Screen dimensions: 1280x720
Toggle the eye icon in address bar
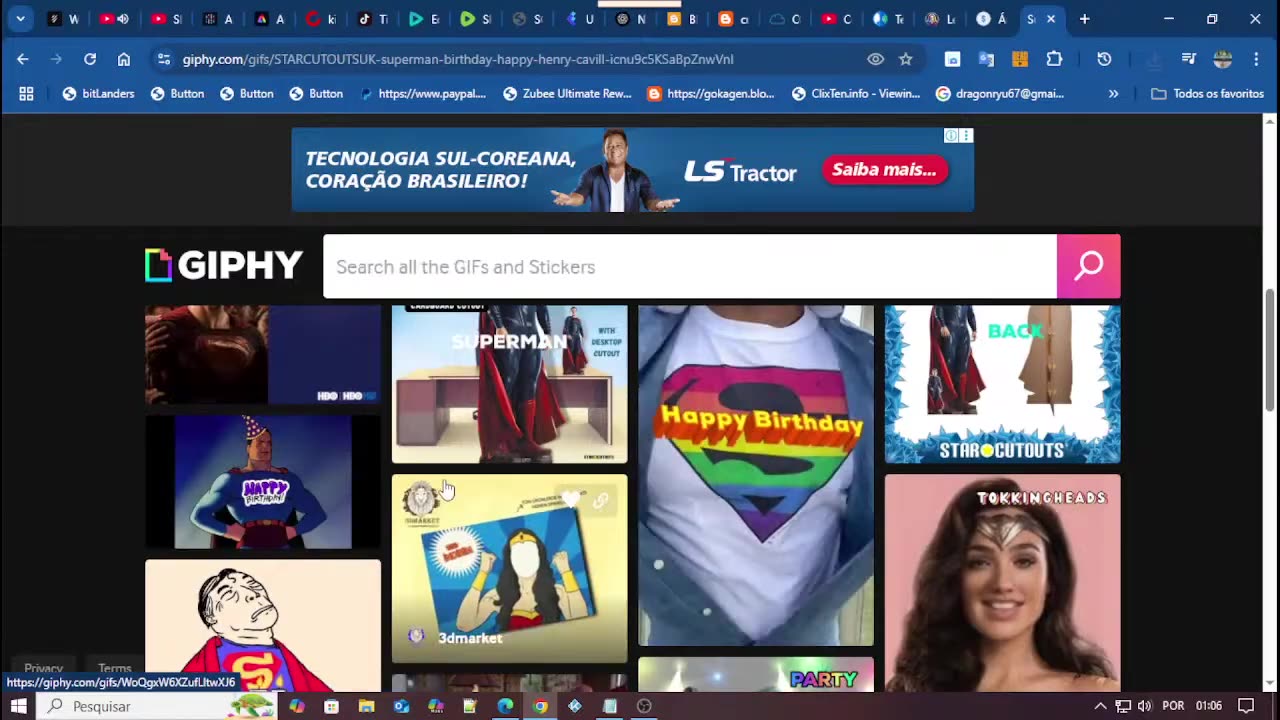tap(875, 59)
